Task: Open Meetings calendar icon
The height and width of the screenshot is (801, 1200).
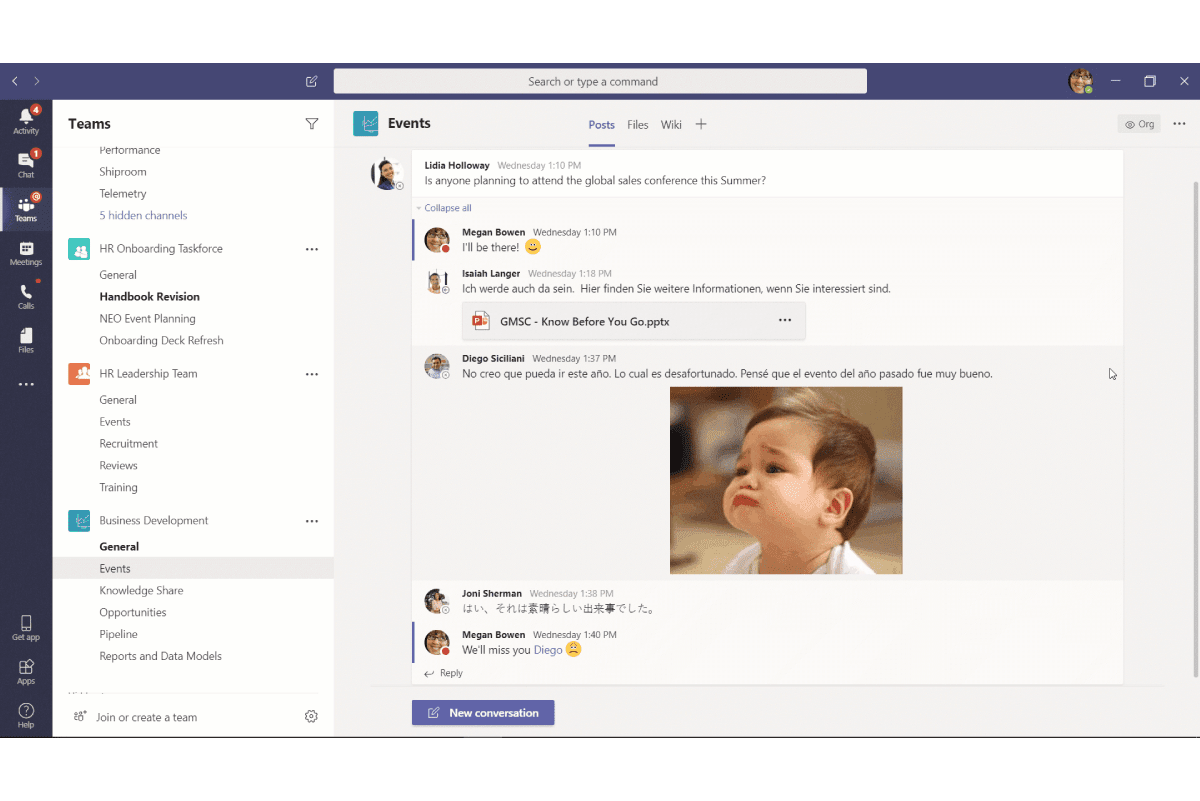Action: [x=26, y=253]
